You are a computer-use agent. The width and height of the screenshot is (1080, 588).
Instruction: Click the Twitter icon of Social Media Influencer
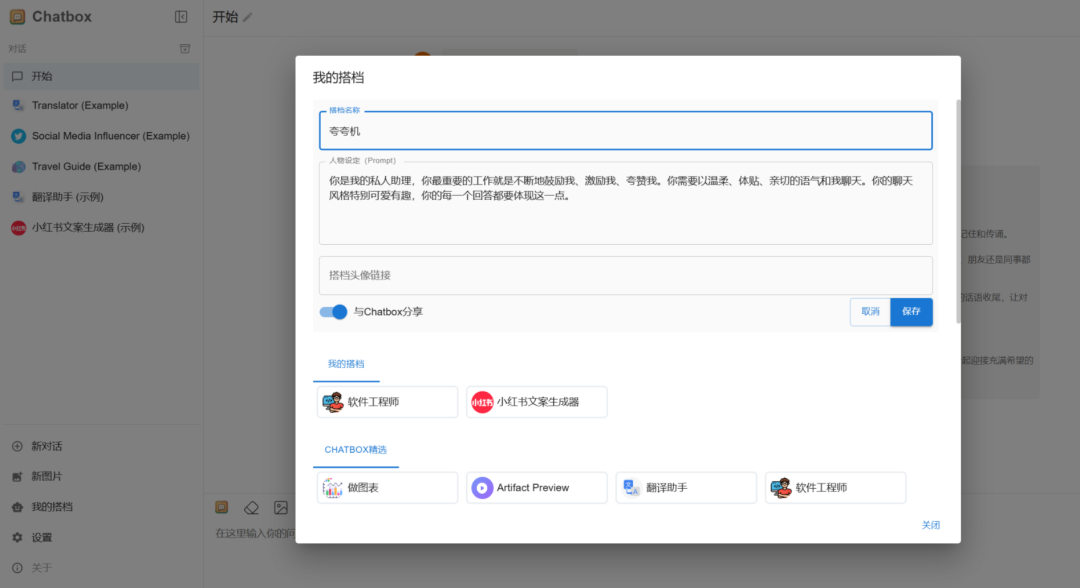pos(19,136)
